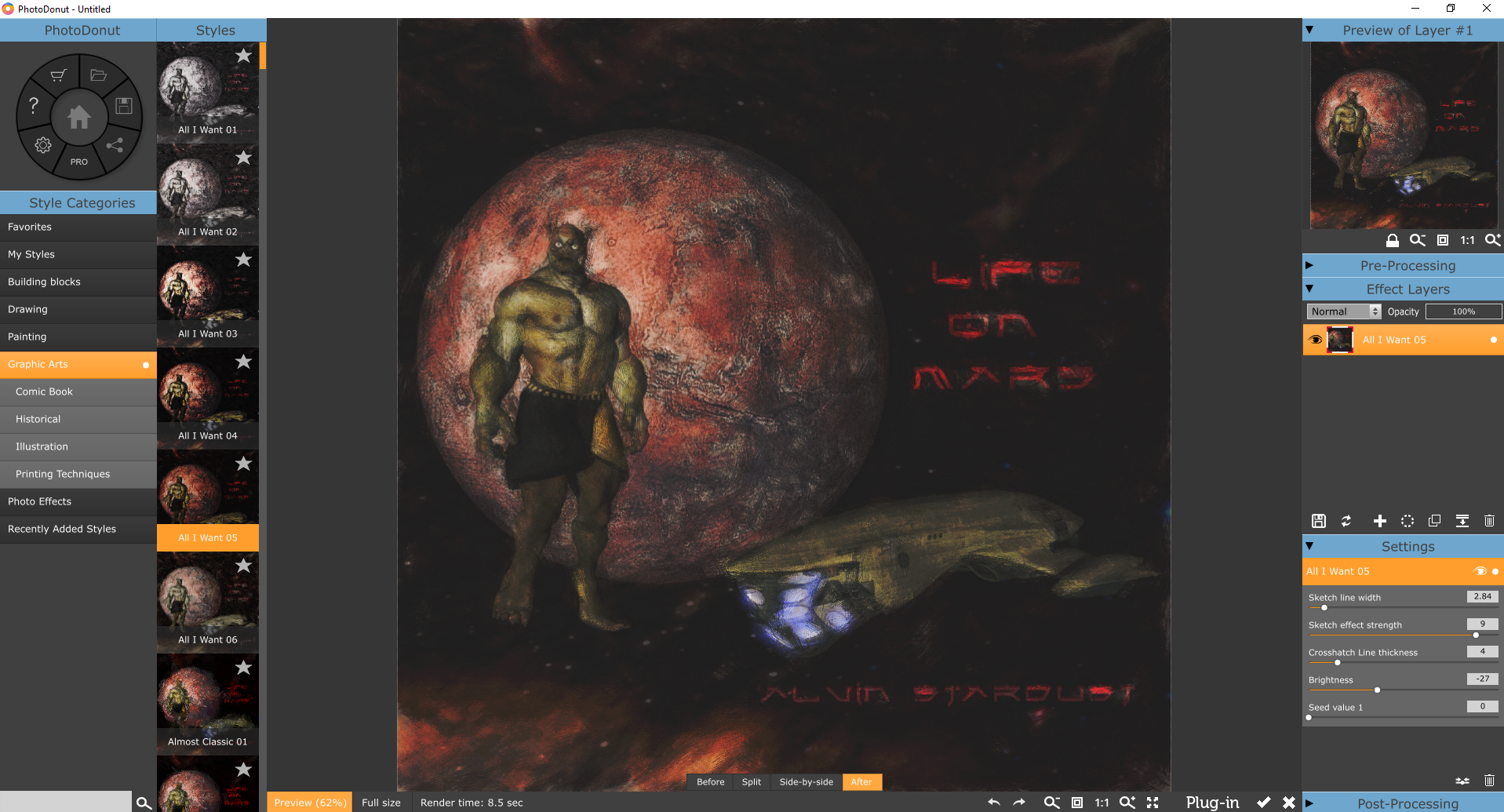Toggle favorite star on All I Want 01
The height and width of the screenshot is (812, 1504).
[x=244, y=56]
